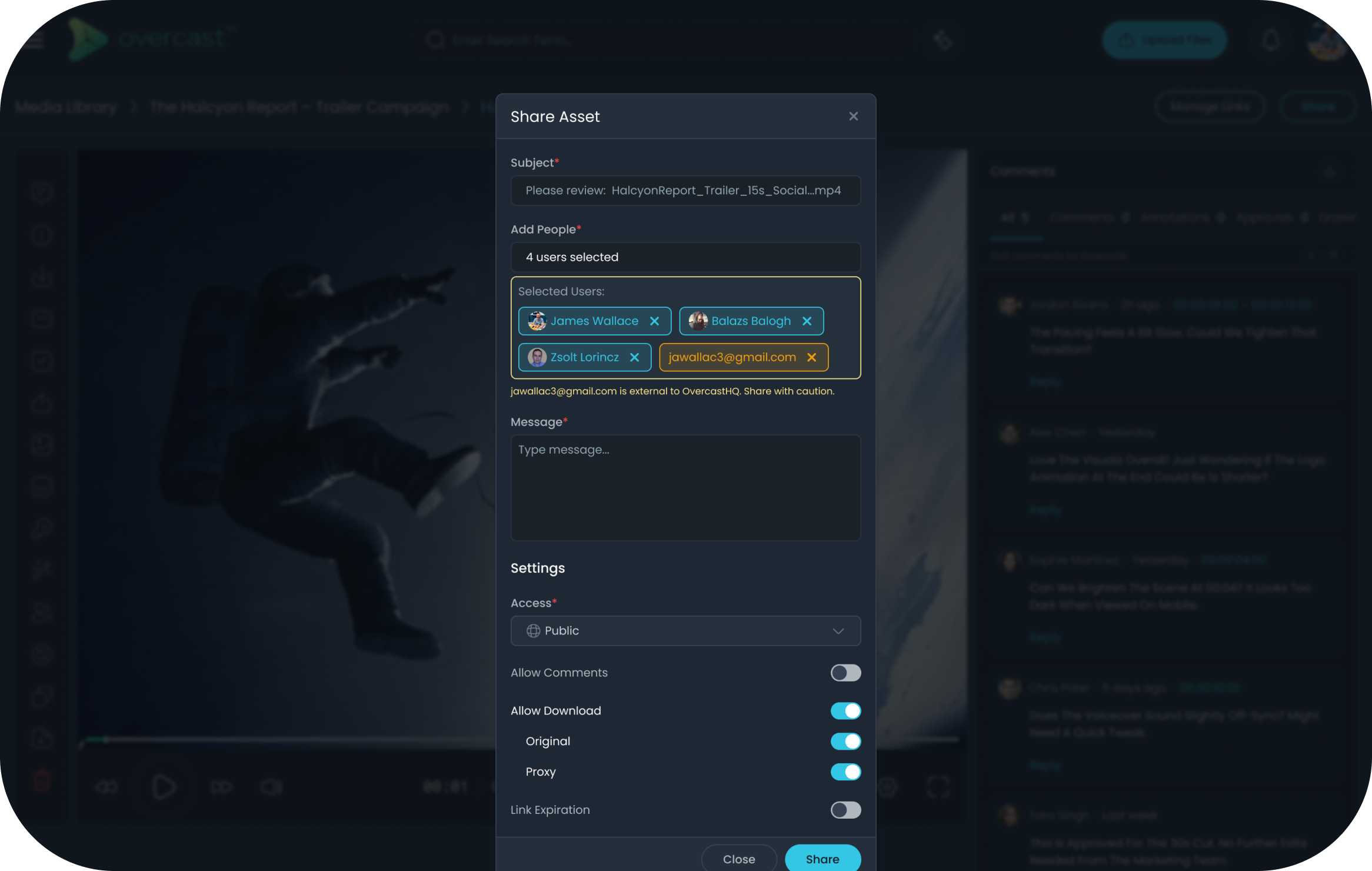Click the globe icon in Access field
This screenshot has height=871, width=1372.
point(533,631)
